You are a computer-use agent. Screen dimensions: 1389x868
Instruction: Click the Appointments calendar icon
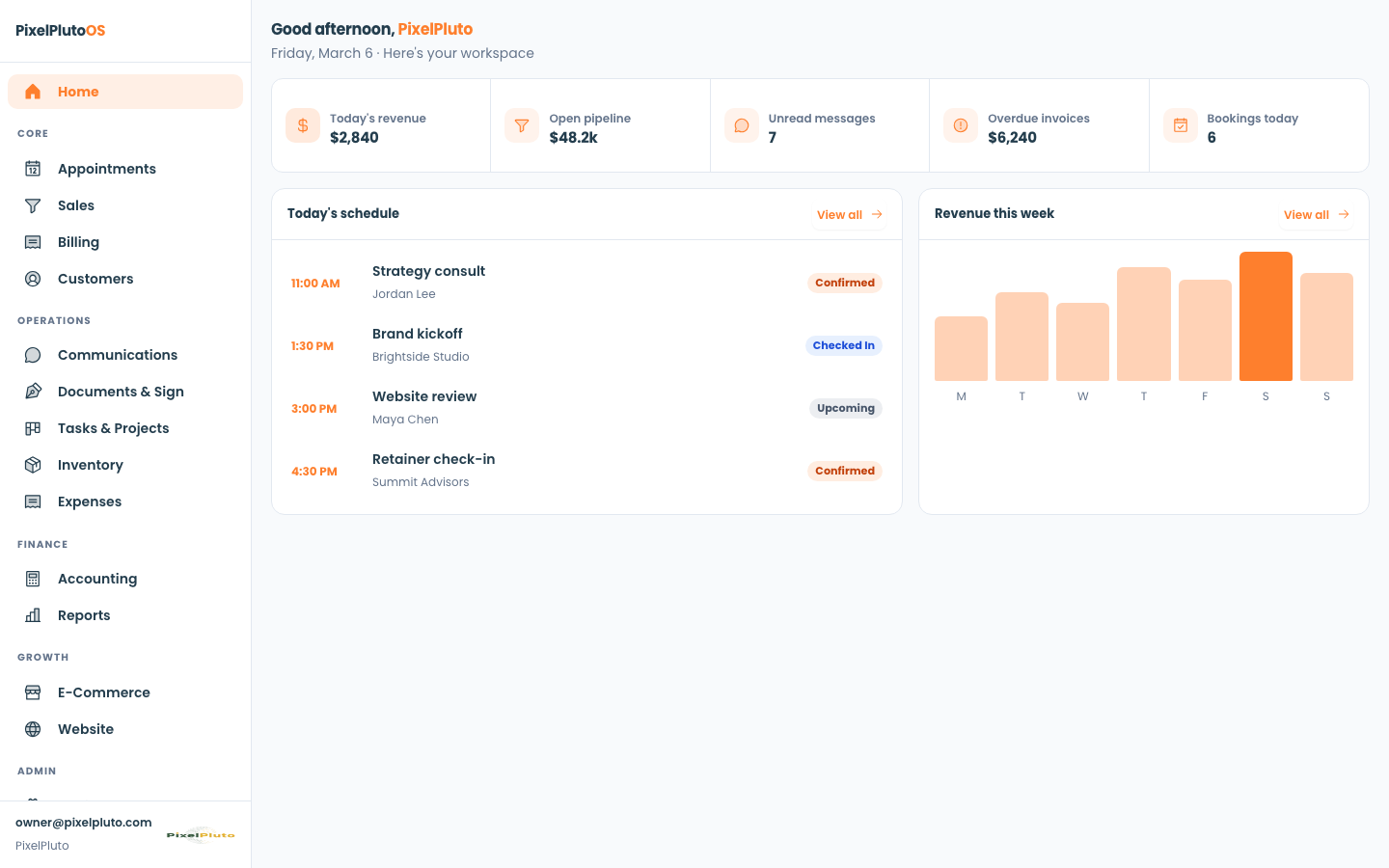33,169
